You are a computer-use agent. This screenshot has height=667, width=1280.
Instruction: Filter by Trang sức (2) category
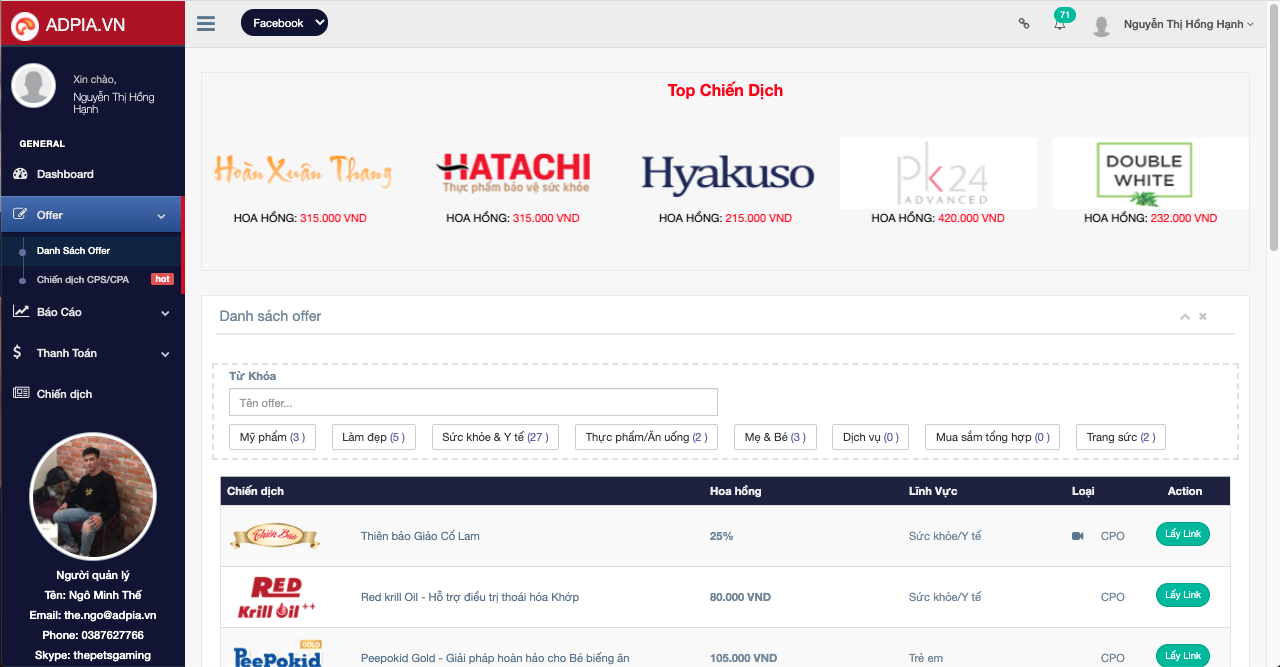click(x=1121, y=437)
